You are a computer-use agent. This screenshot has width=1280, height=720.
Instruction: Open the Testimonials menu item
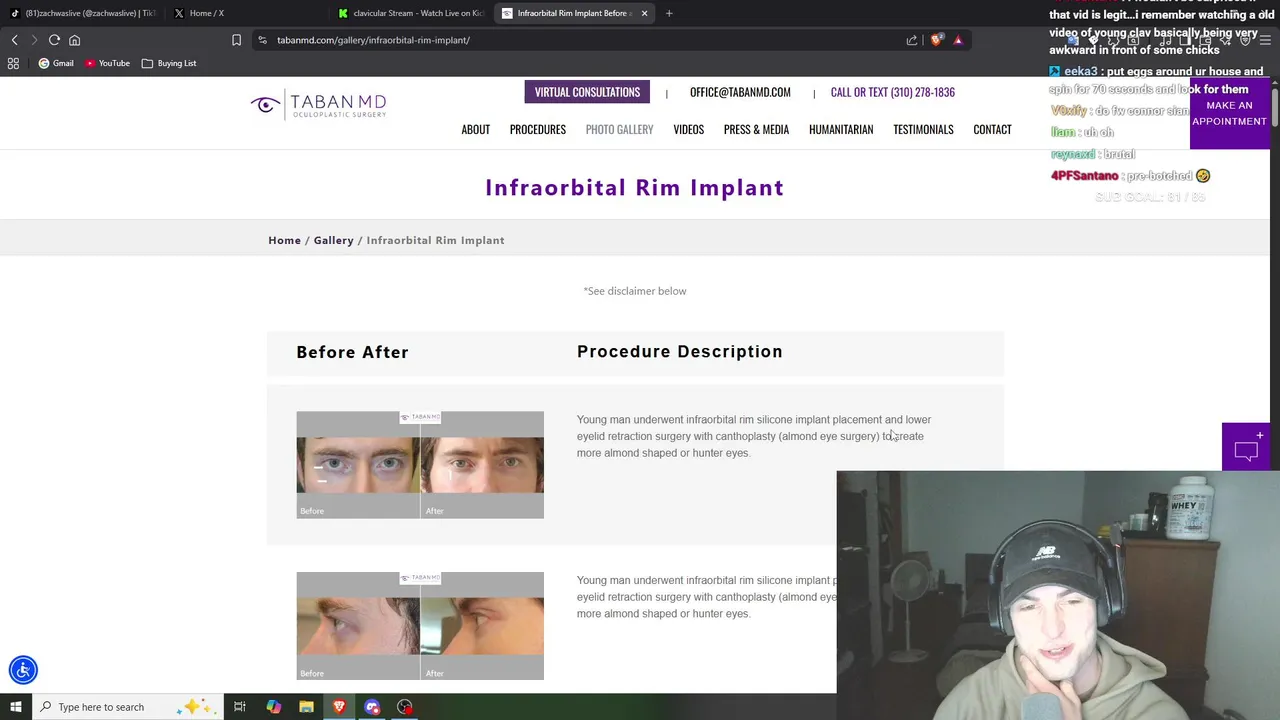click(x=923, y=129)
